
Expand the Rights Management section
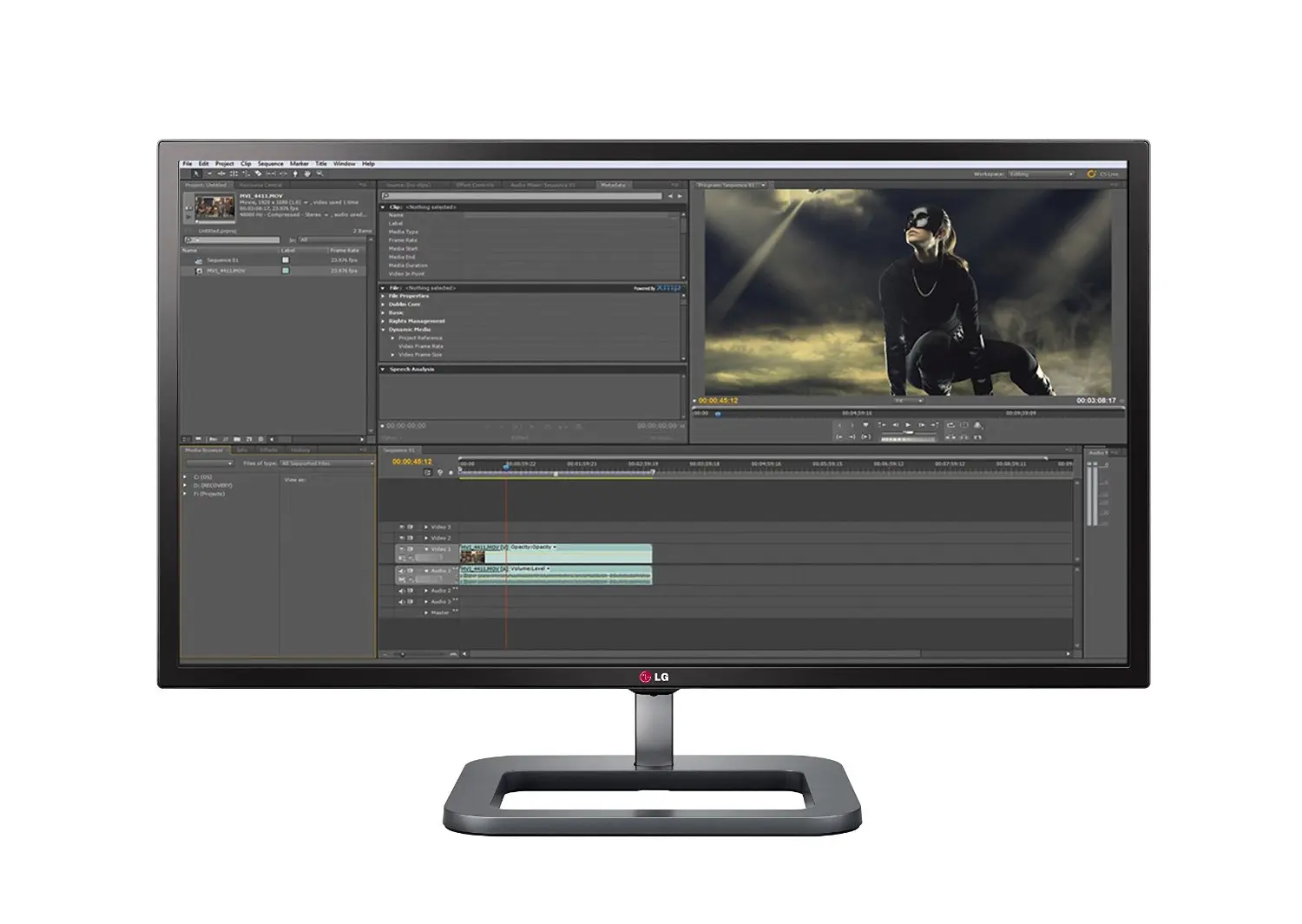[x=383, y=321]
